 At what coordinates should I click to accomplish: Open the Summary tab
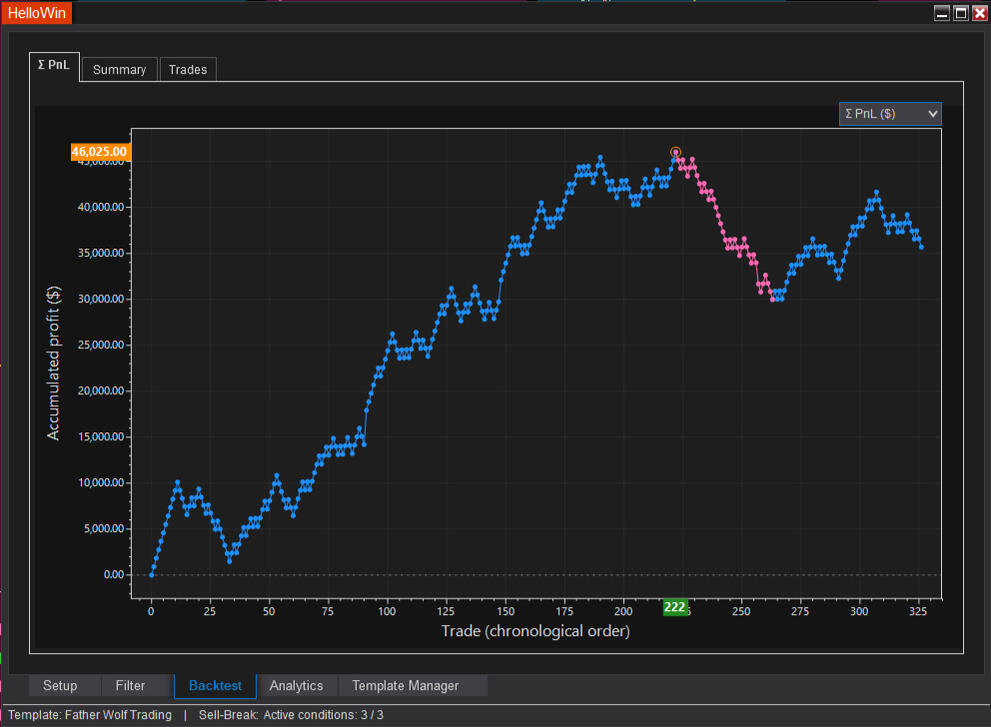coord(119,69)
